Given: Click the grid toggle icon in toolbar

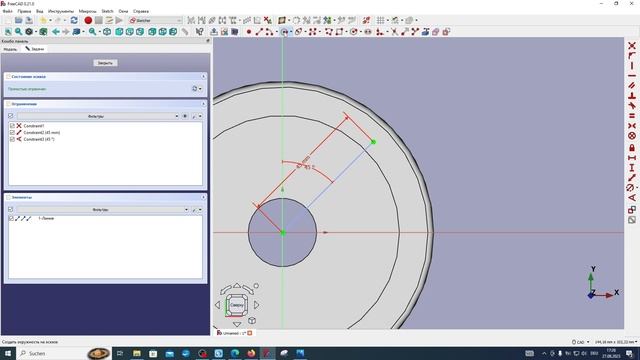Looking at the screenshot, I should click(380, 20).
